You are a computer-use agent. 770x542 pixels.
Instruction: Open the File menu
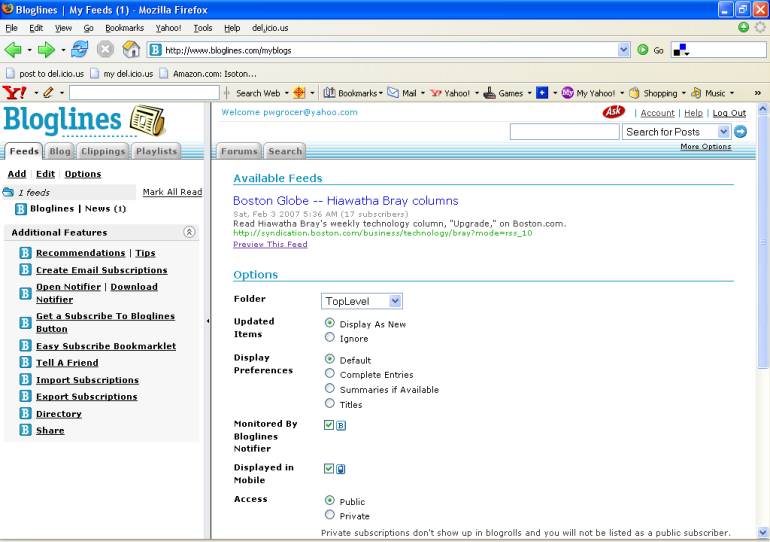tap(12, 28)
